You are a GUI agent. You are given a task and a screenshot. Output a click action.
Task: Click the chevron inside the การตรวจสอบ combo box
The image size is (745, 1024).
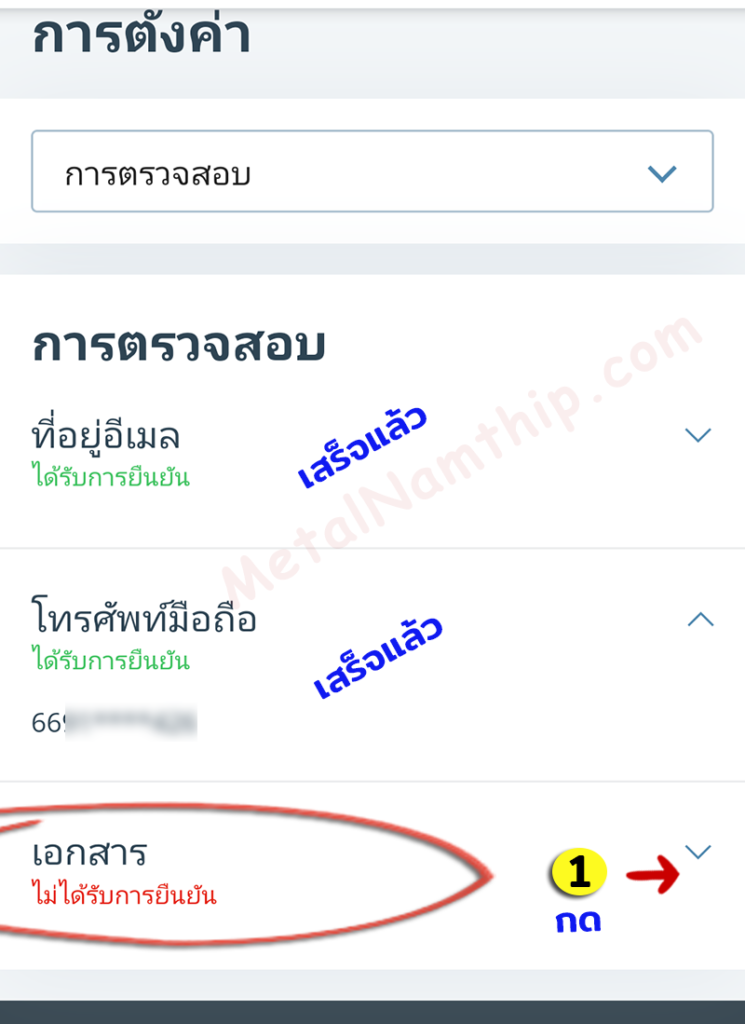(x=661, y=174)
